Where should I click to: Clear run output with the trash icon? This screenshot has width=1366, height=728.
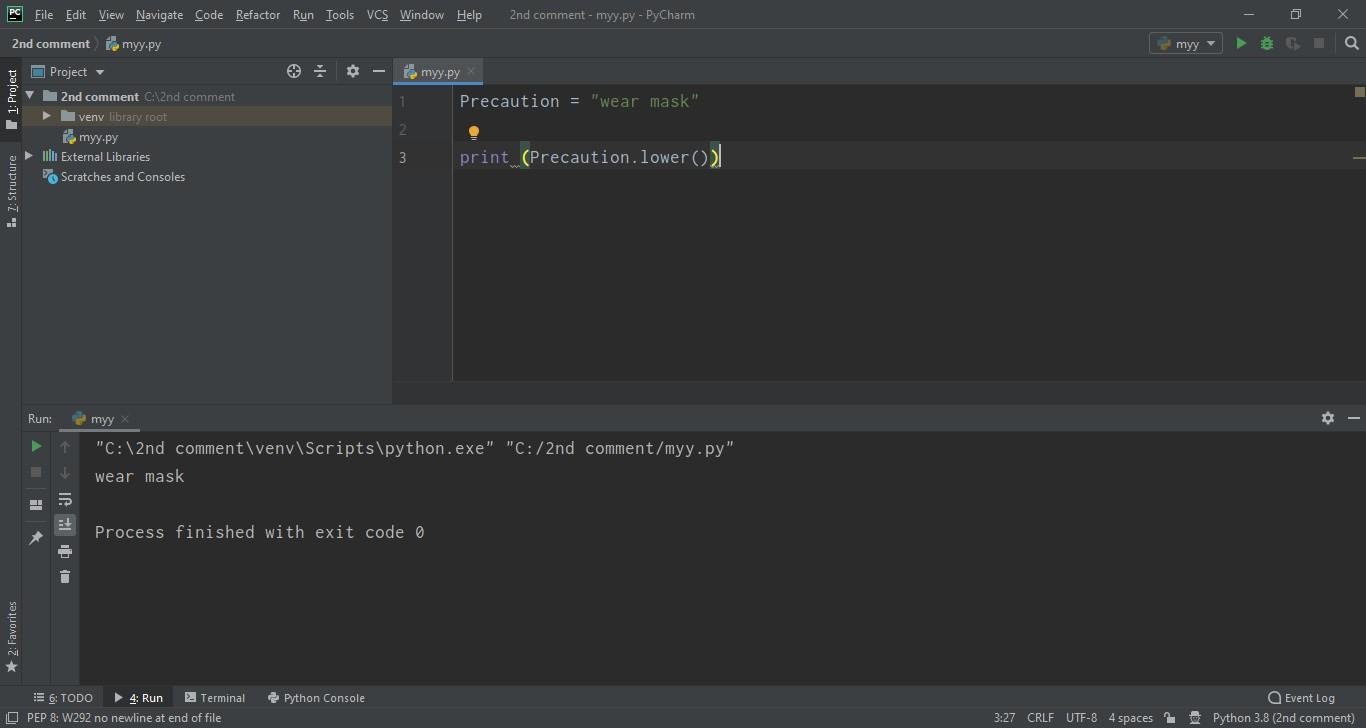[65, 577]
